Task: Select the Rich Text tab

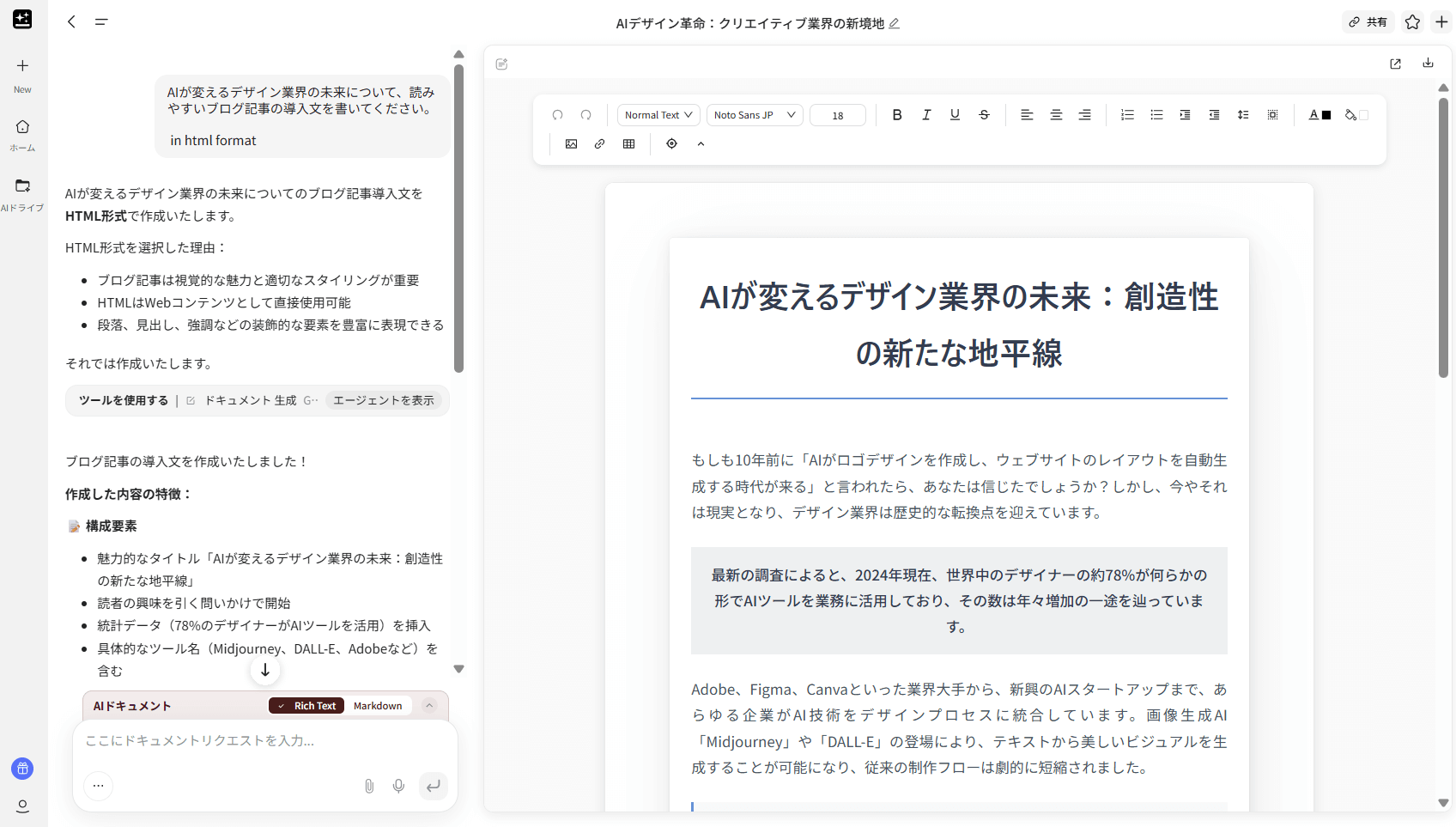Action: click(x=306, y=706)
